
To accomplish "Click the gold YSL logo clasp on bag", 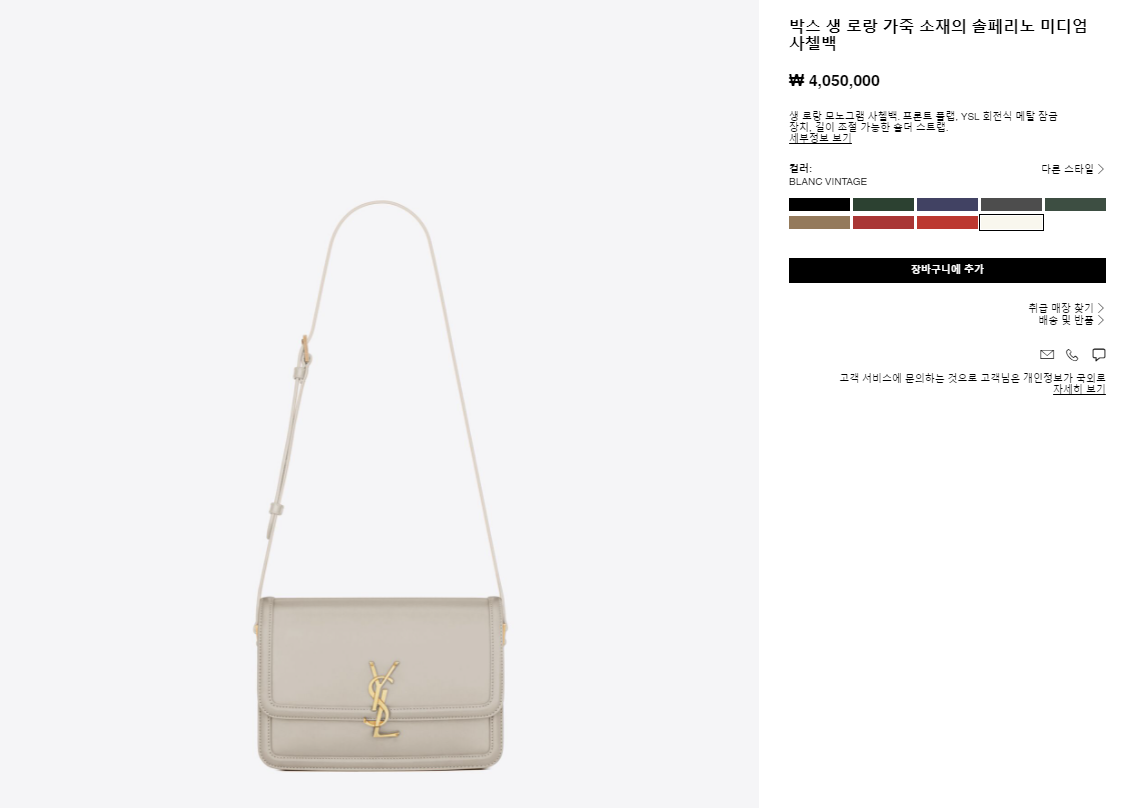I will (382, 699).
